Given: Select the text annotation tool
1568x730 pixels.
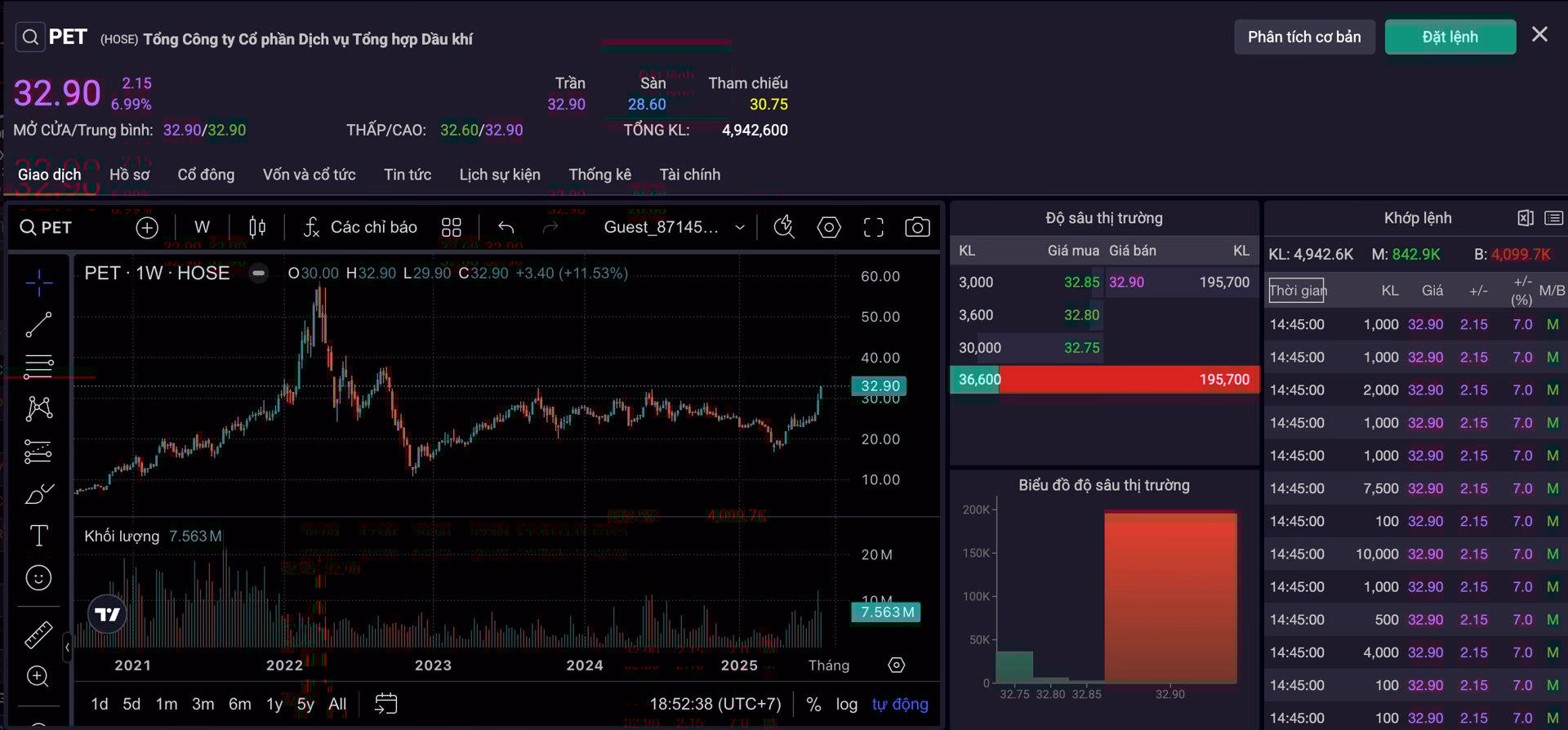Looking at the screenshot, I should click(x=38, y=536).
